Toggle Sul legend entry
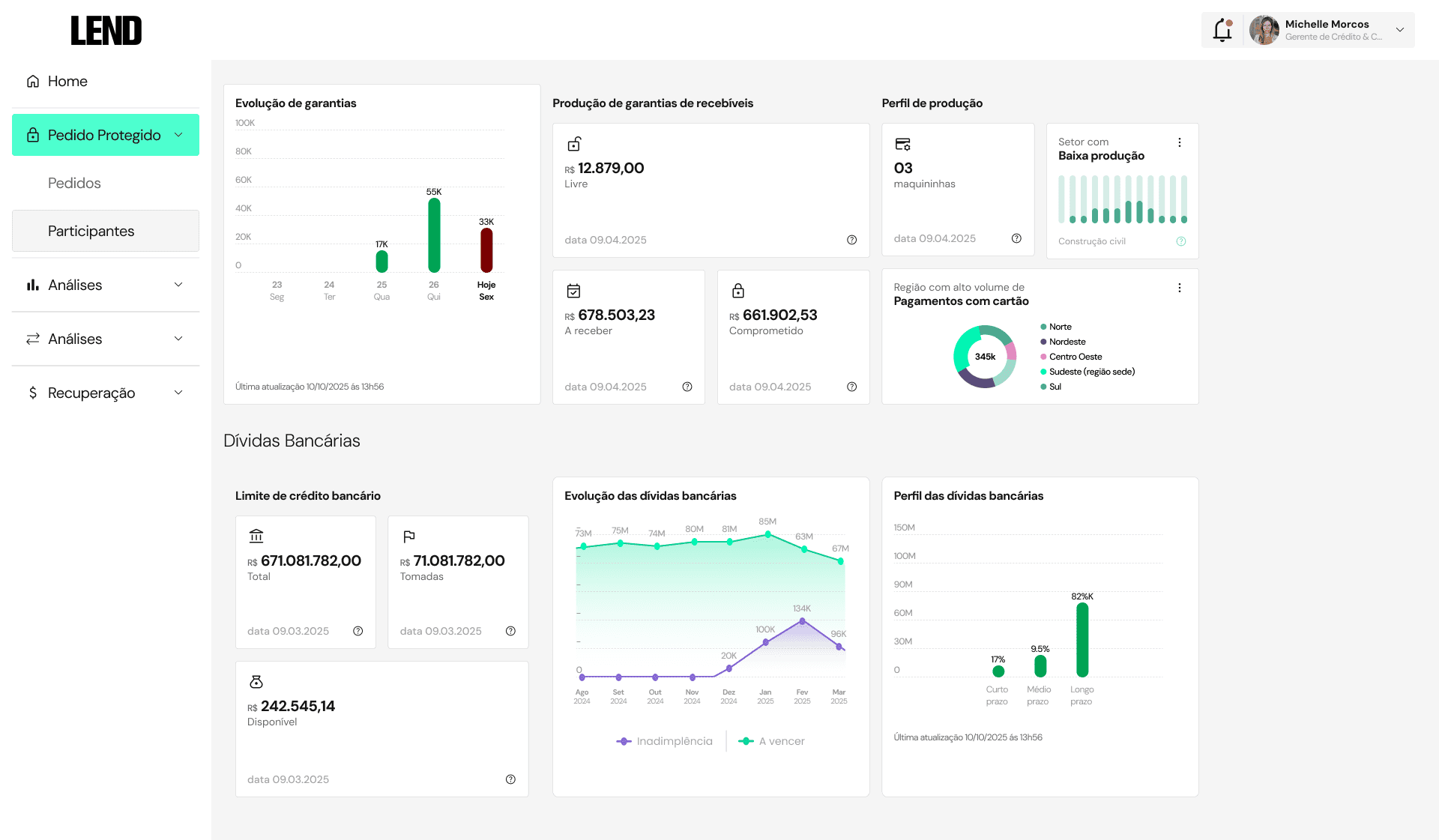 click(x=1051, y=387)
